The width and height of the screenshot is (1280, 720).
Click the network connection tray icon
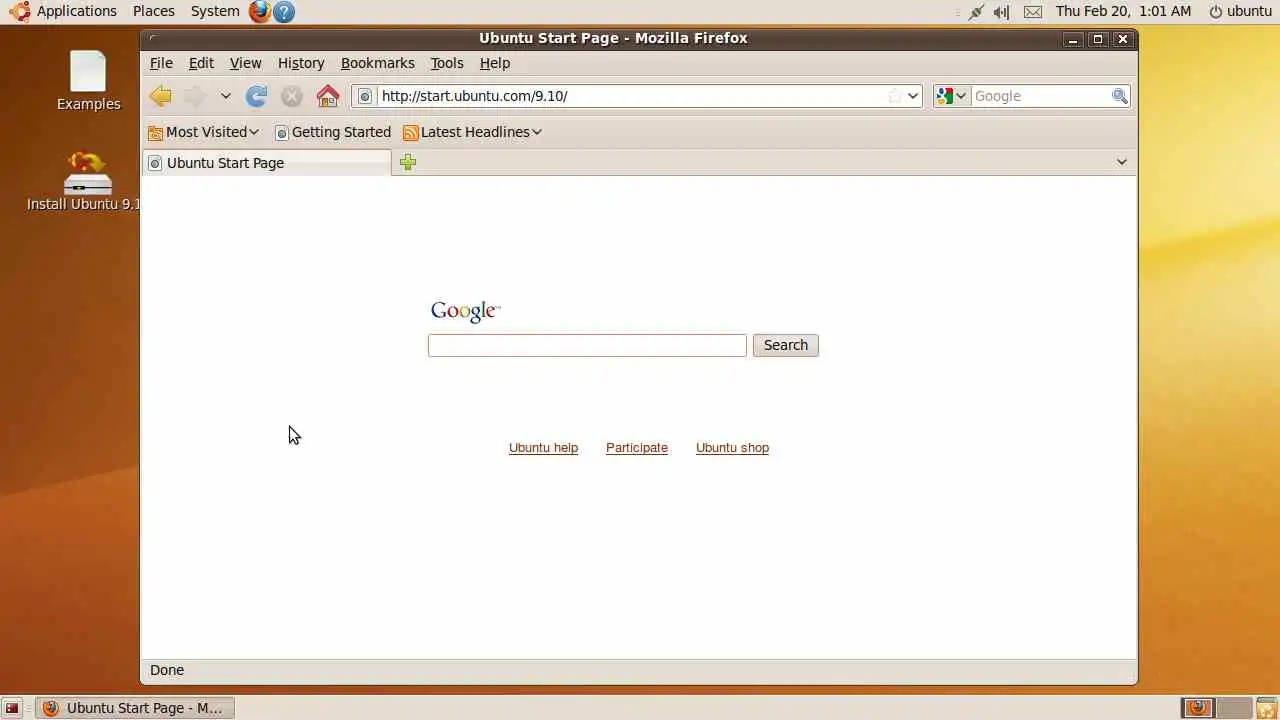click(x=976, y=12)
